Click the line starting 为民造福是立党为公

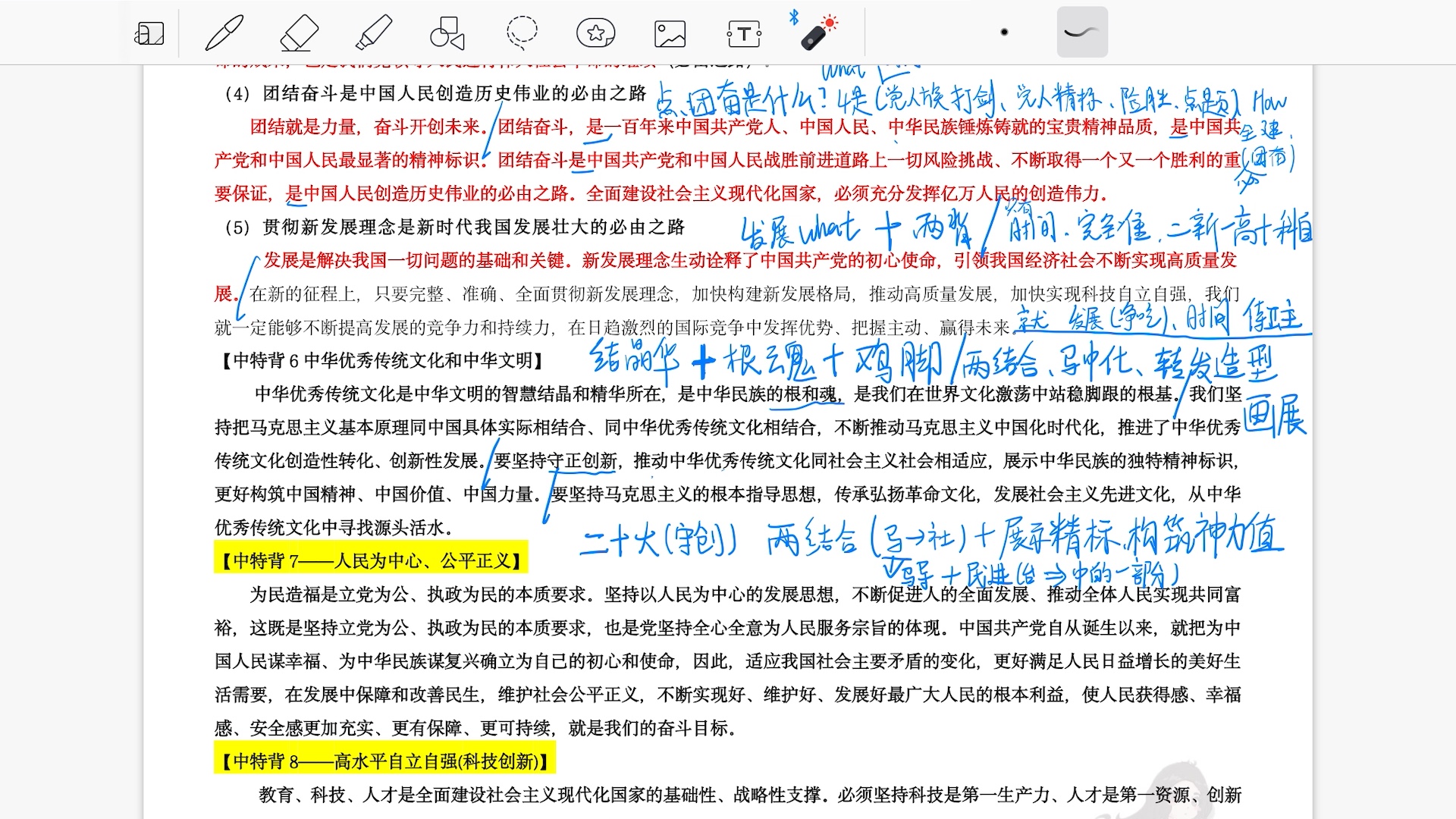point(745,594)
